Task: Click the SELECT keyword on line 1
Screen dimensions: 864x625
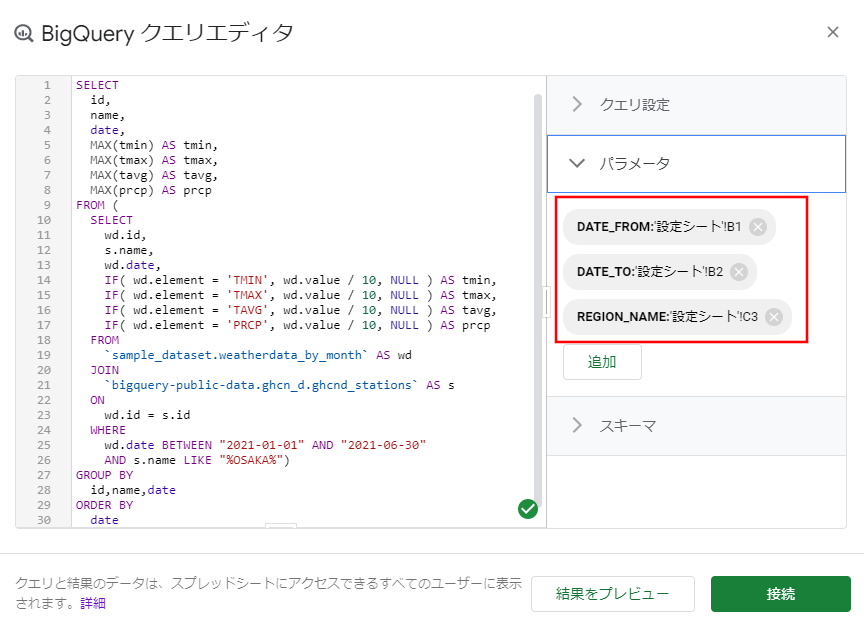Action: [97, 85]
